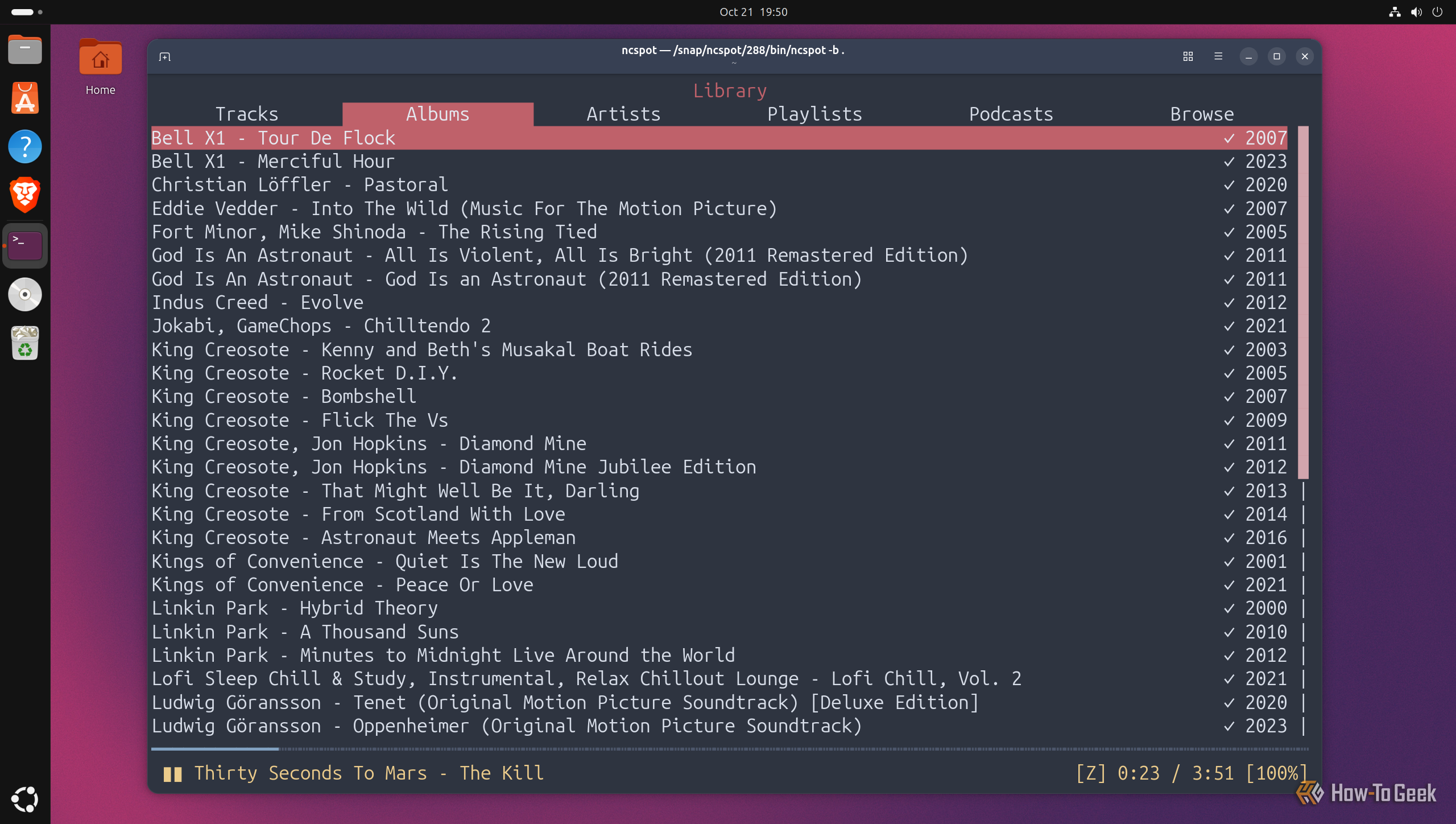Open the clock in the top bar
1456x824 pixels.
754,12
